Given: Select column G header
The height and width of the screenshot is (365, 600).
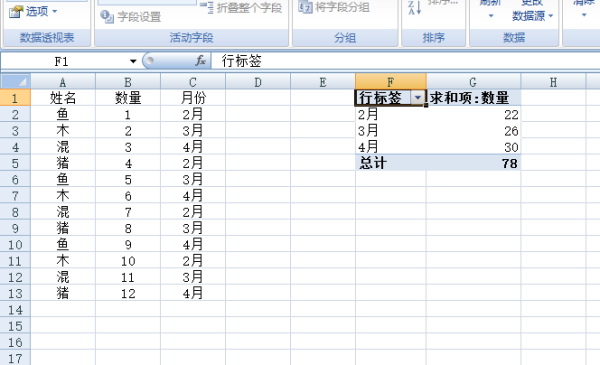Looking at the screenshot, I should (473, 82).
